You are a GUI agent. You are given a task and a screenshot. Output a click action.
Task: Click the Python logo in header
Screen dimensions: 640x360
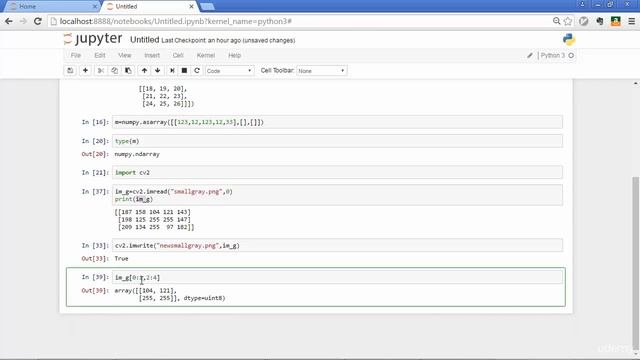click(x=569, y=40)
